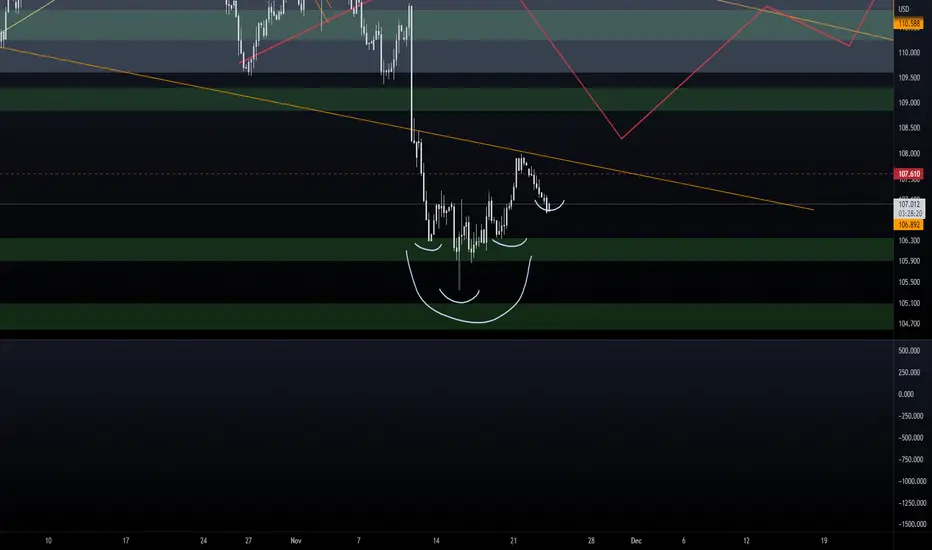The height and width of the screenshot is (550, 932).
Task: Click the red 107.610 price label
Action: [909, 174]
